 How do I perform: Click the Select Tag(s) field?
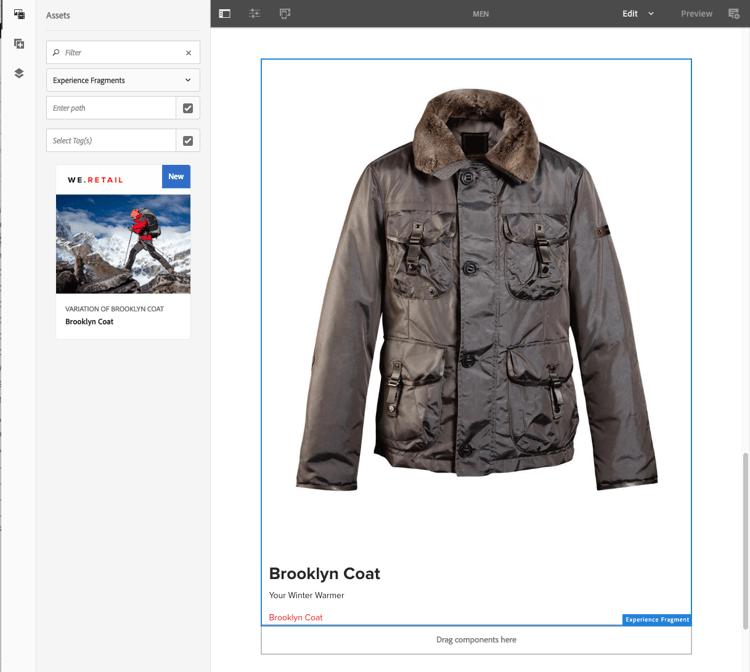[111, 141]
